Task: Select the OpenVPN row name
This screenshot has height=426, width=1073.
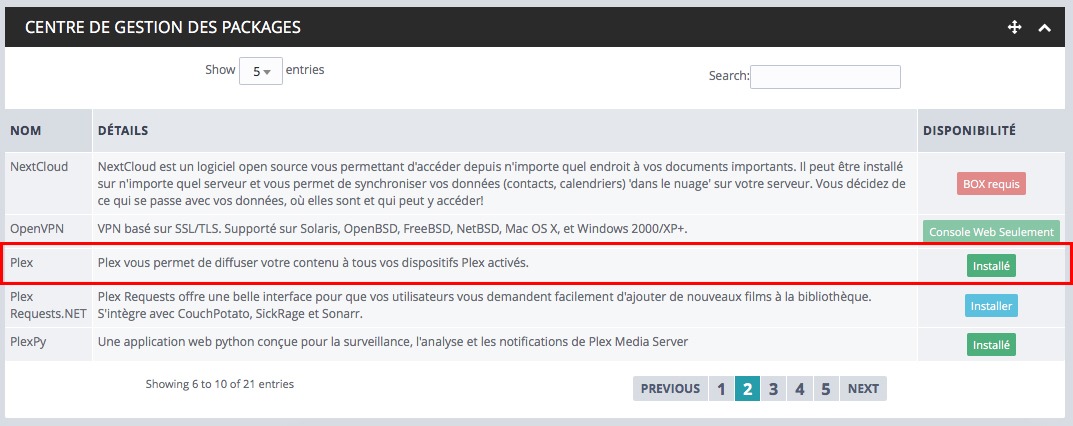Action: tap(36, 229)
